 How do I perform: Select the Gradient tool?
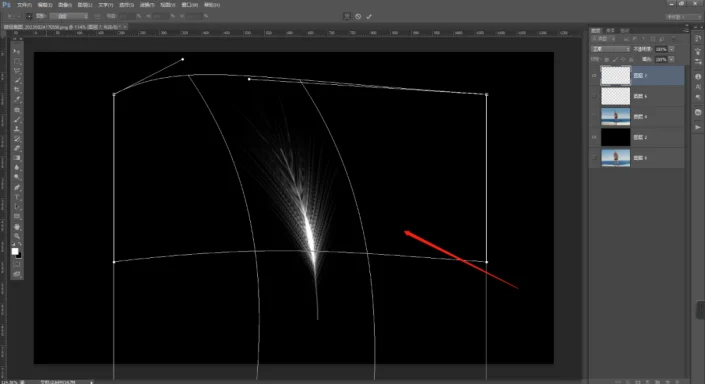(17, 158)
